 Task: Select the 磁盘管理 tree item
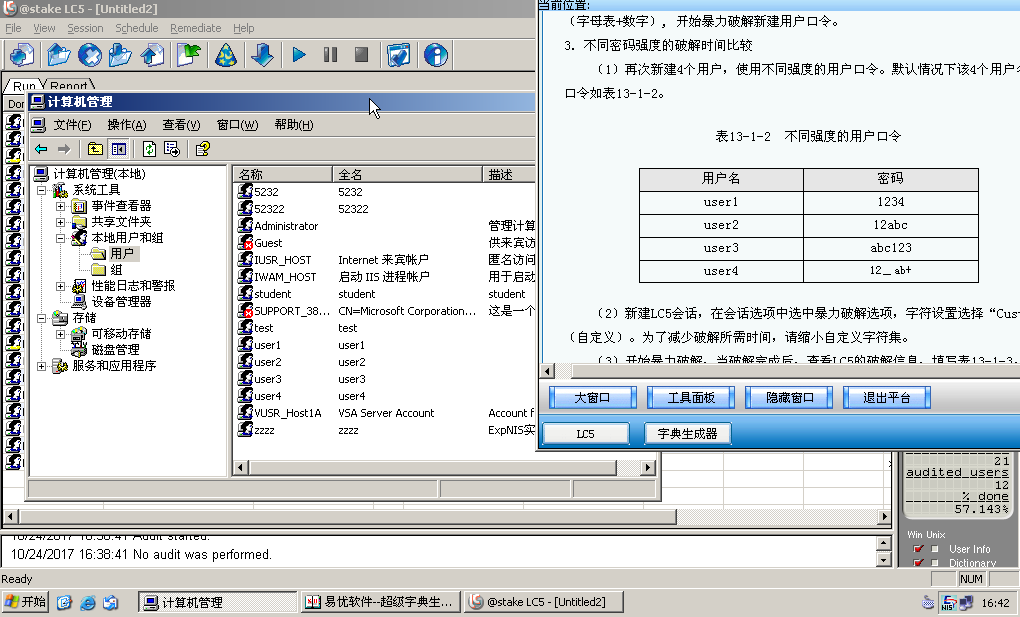116,350
